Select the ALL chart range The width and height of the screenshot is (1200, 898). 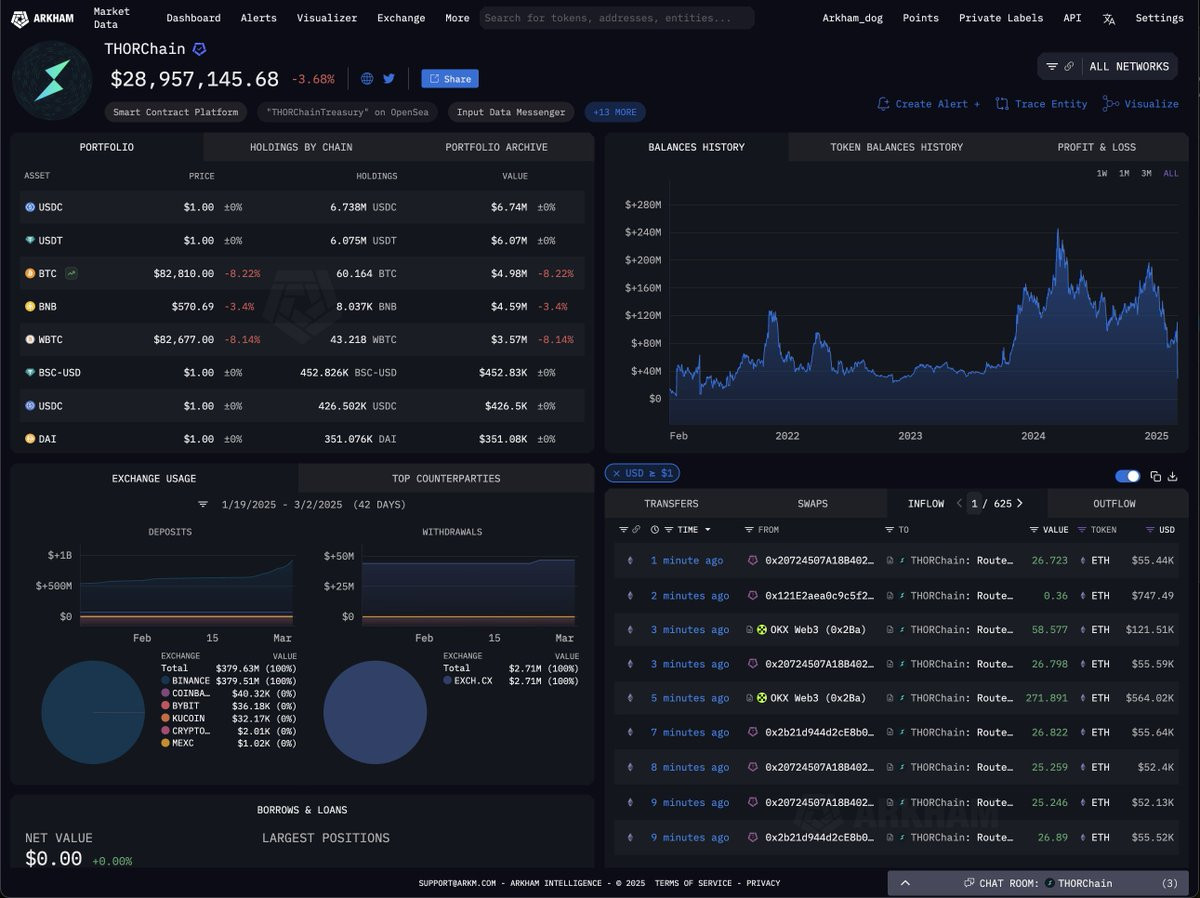coord(1171,173)
